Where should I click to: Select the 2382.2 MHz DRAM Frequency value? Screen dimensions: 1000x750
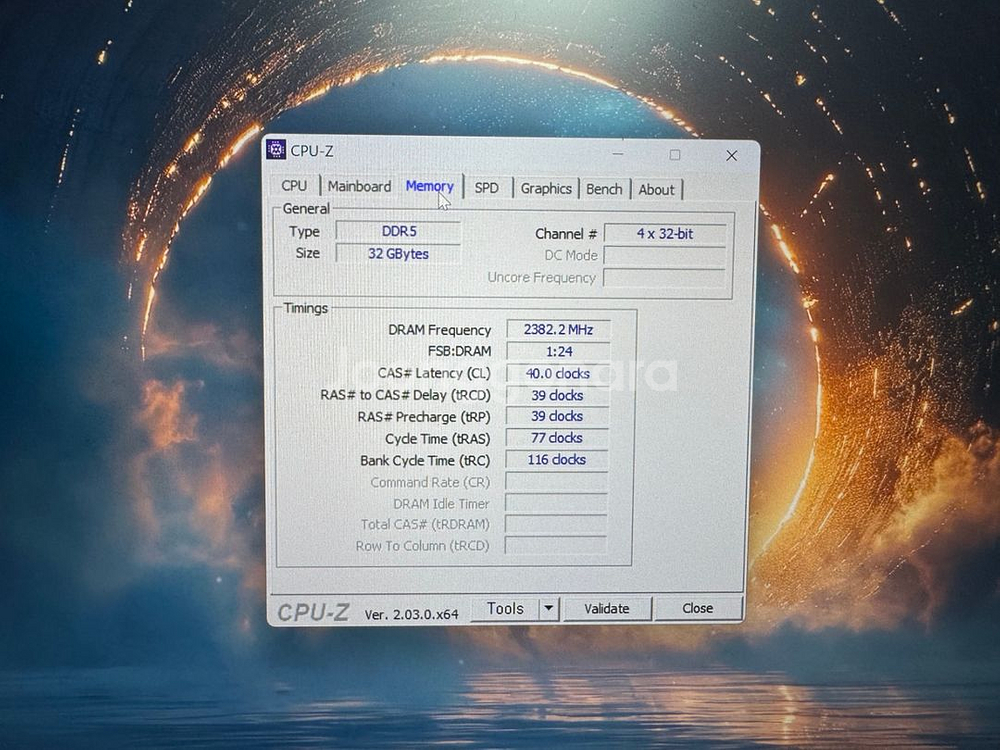click(558, 330)
